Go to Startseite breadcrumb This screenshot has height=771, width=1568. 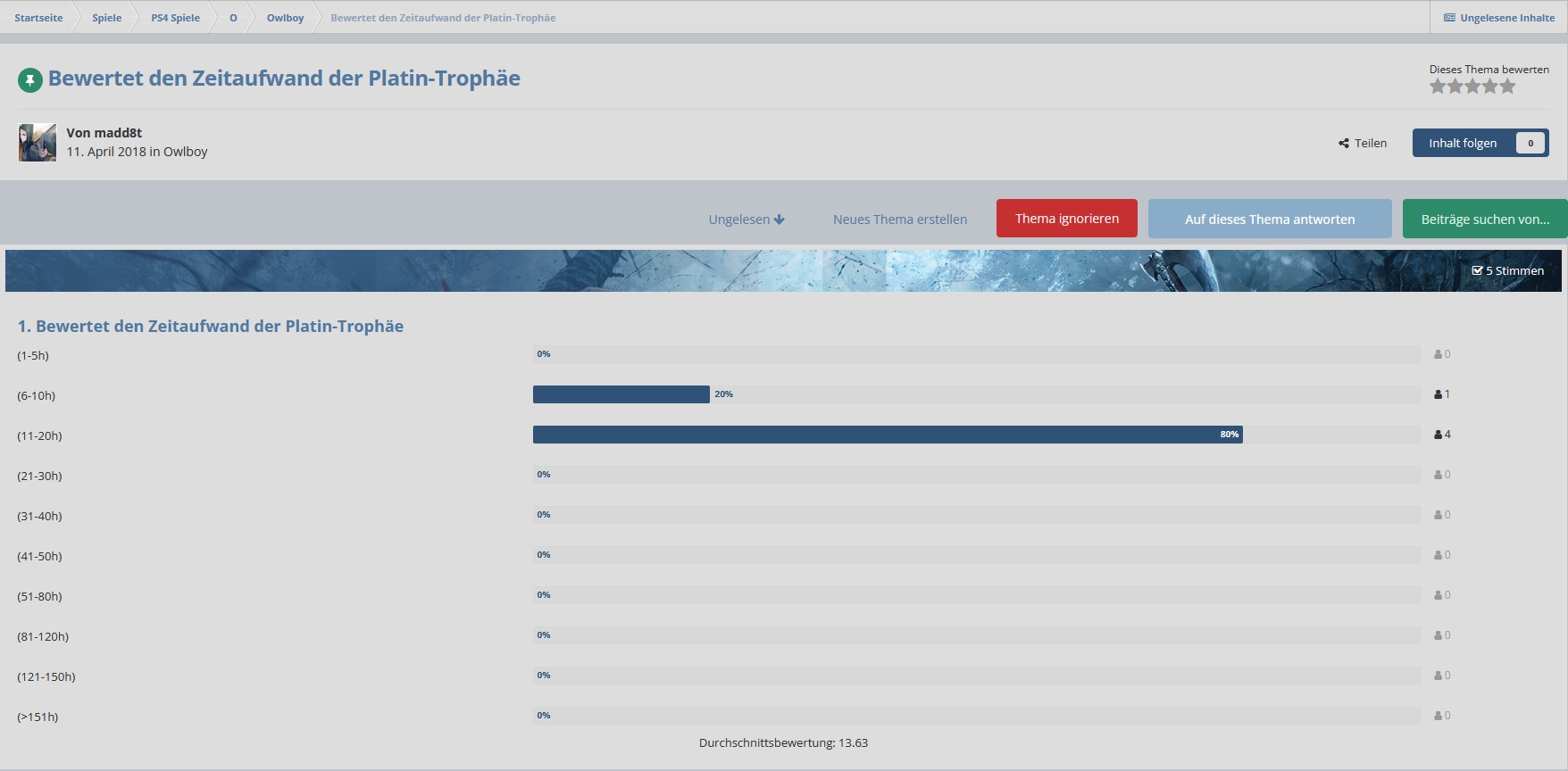coord(38,18)
